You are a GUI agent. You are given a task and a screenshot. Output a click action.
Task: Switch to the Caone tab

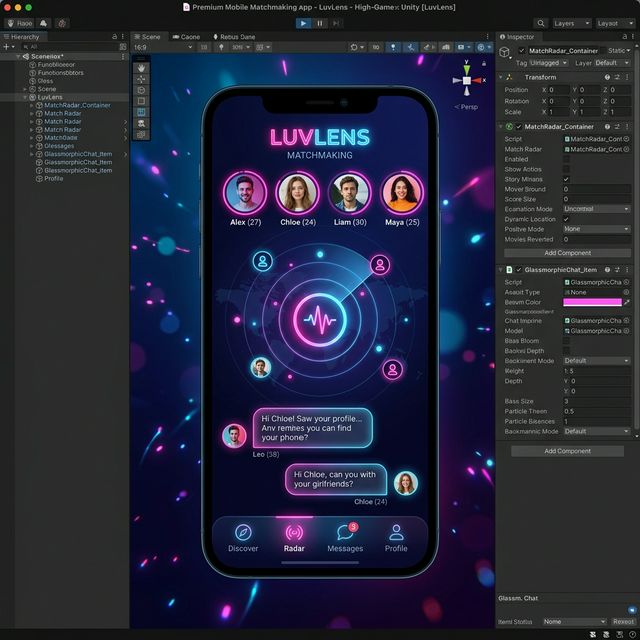187,37
